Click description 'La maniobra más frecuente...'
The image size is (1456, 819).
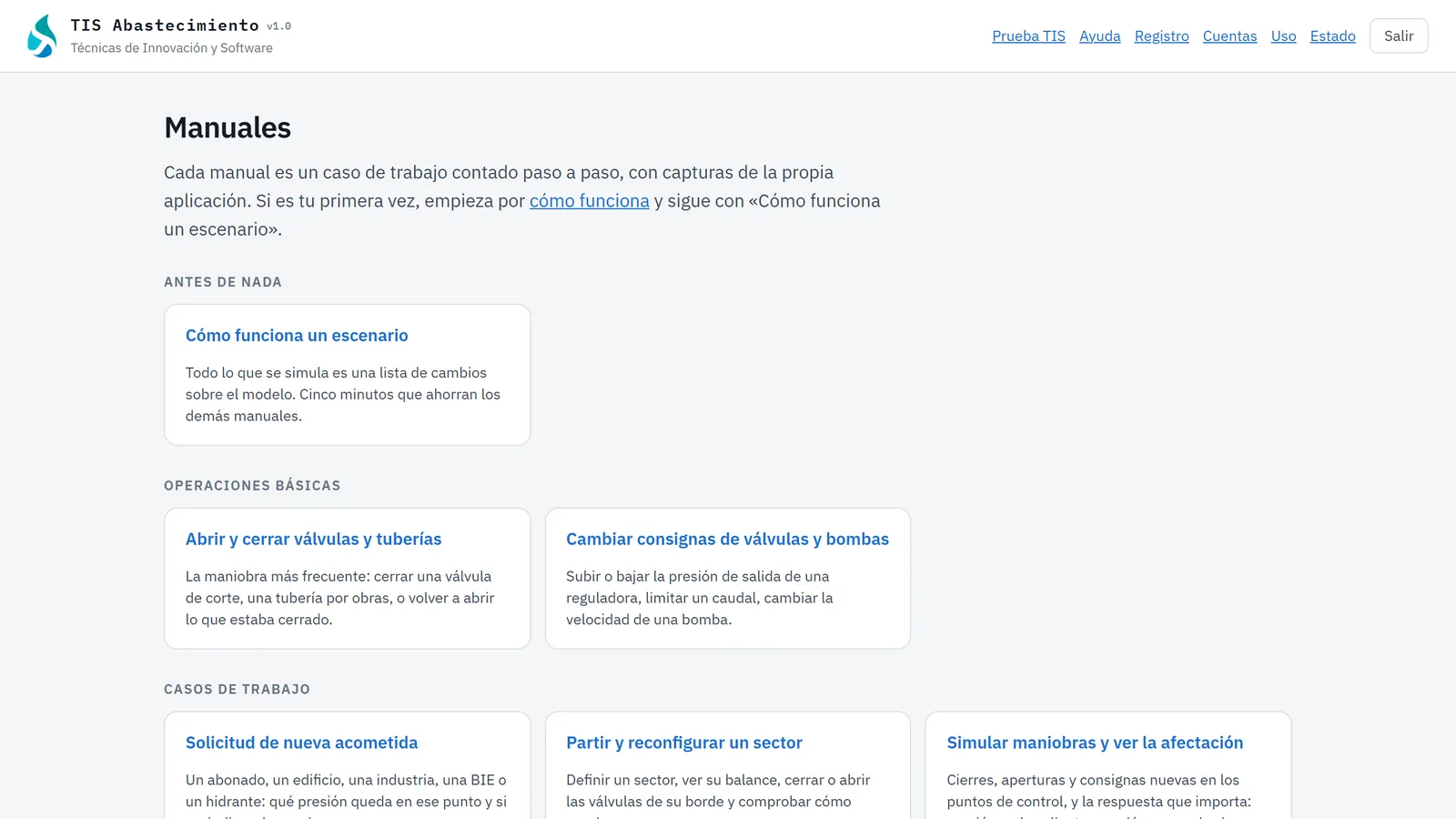340,598
